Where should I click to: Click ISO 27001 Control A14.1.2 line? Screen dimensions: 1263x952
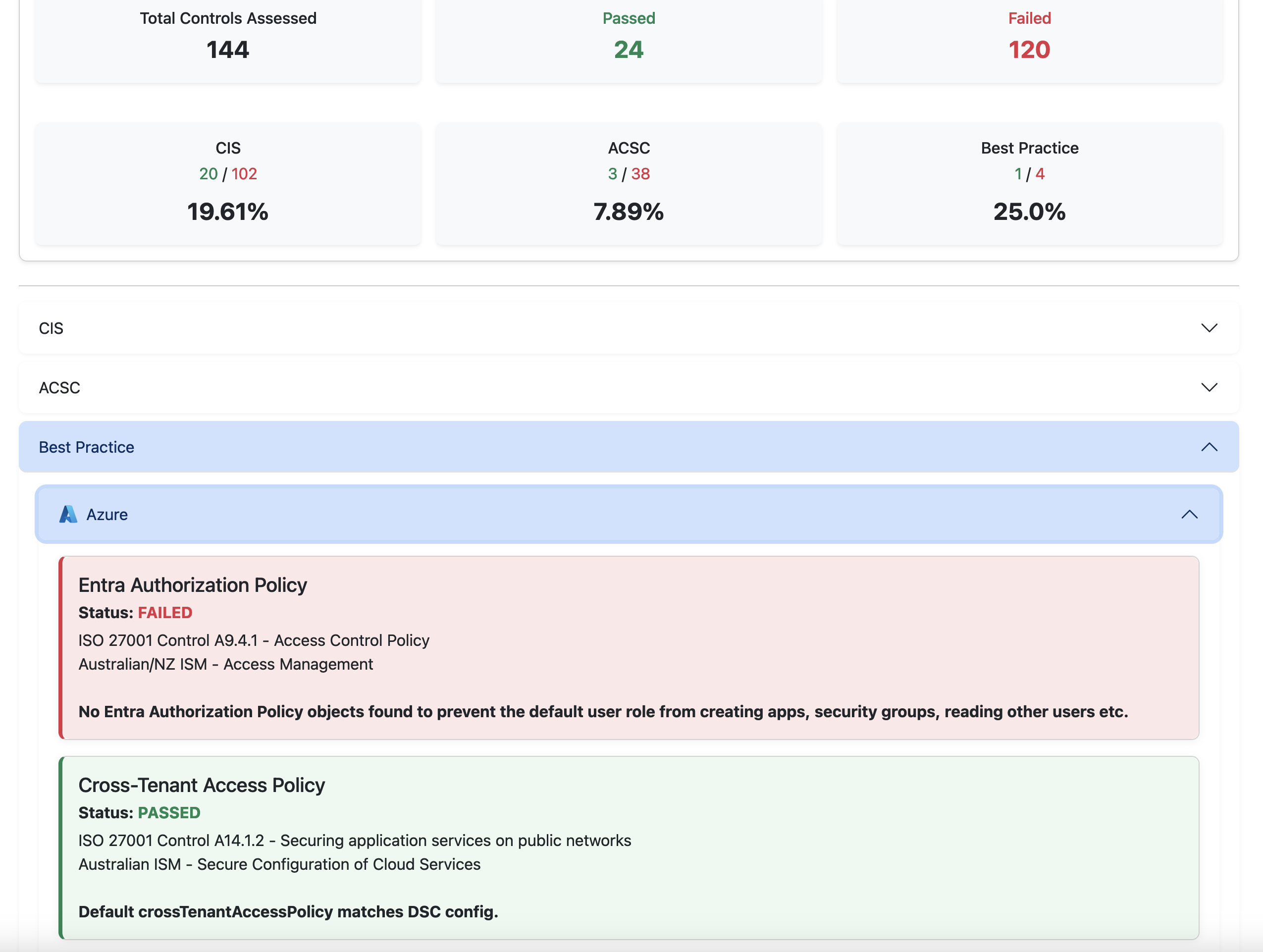pyautogui.click(x=355, y=841)
